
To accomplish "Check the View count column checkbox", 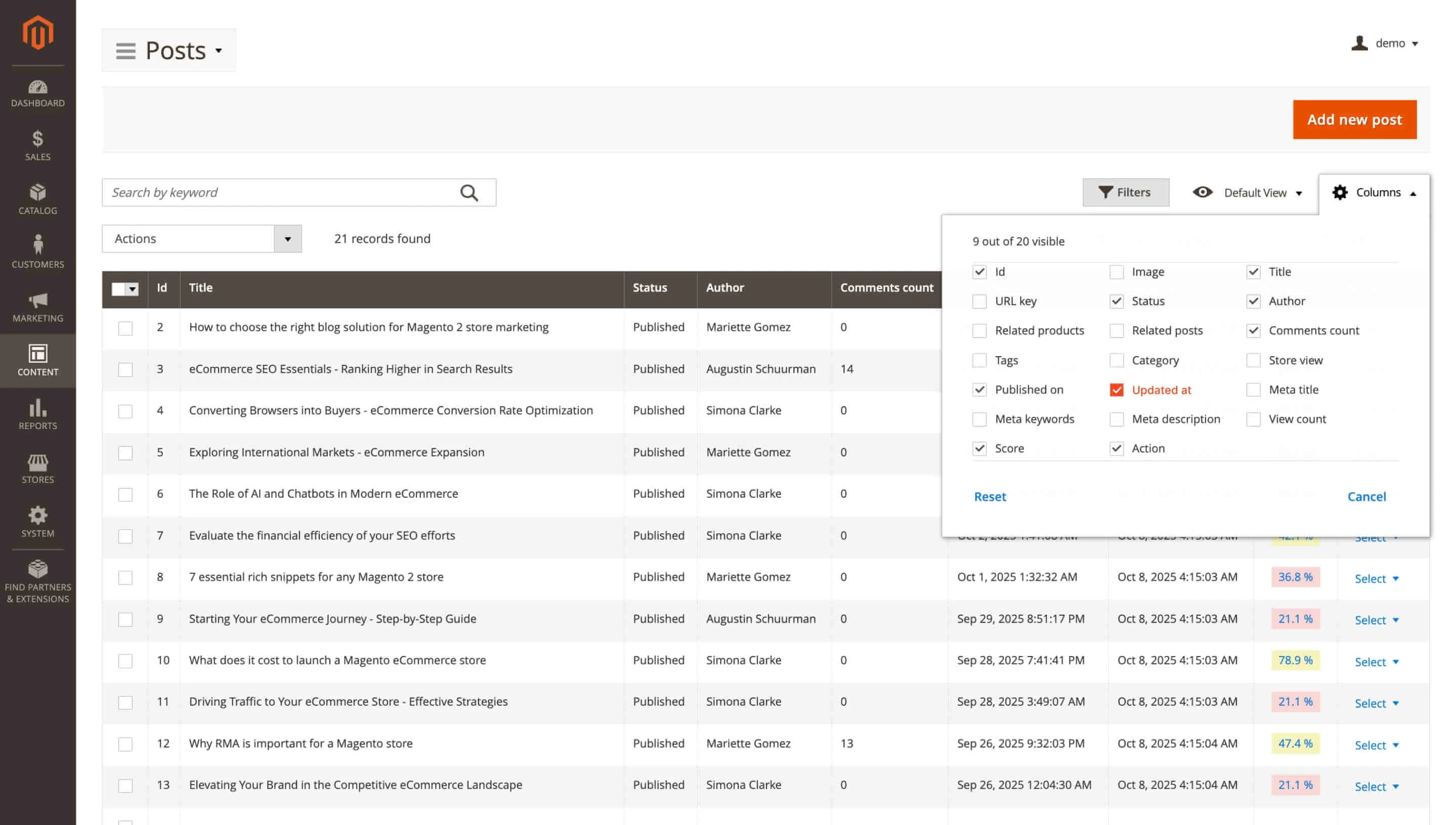I will click(x=1253, y=419).
